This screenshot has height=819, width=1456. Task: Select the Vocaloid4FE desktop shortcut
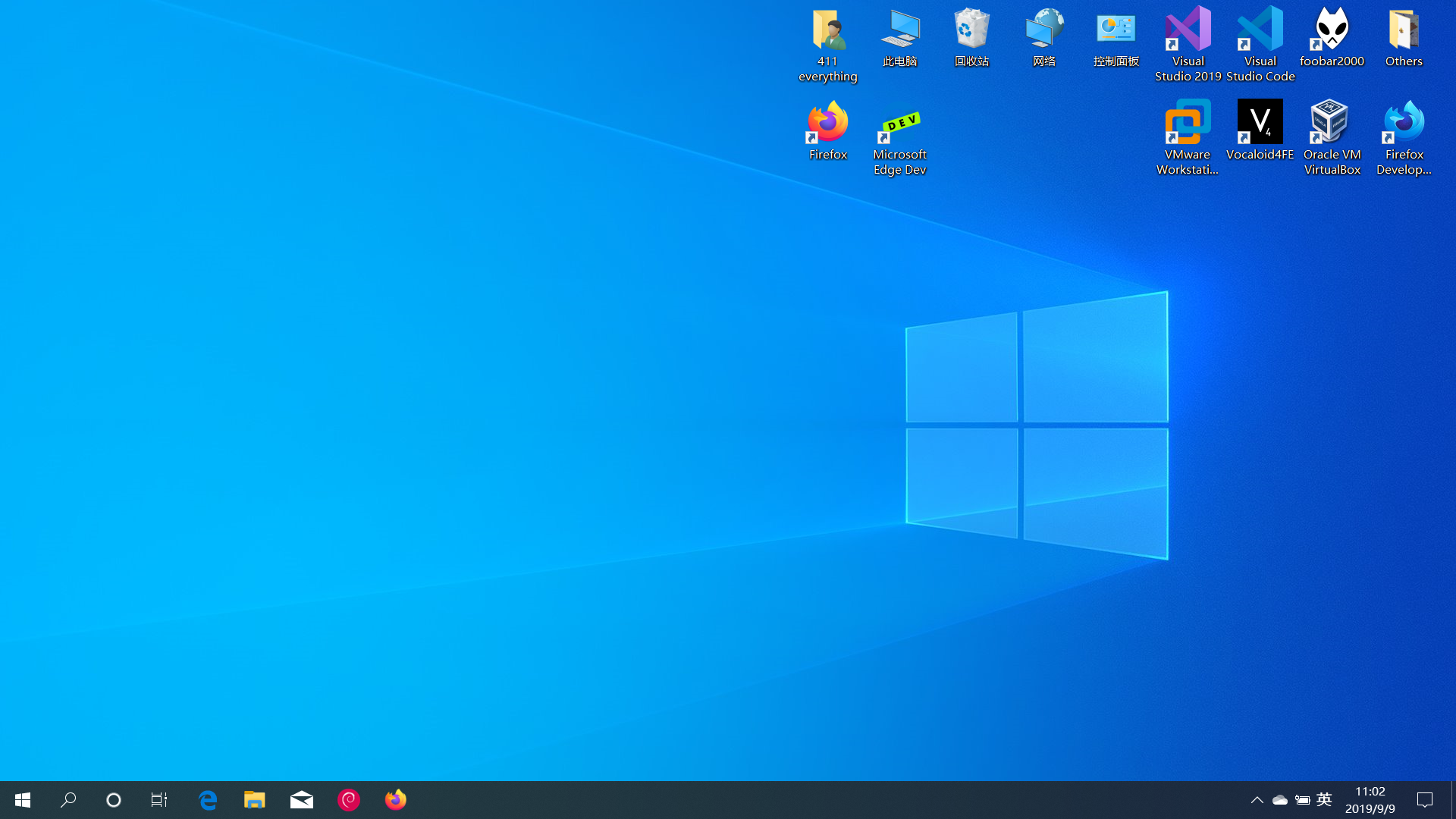1260,131
